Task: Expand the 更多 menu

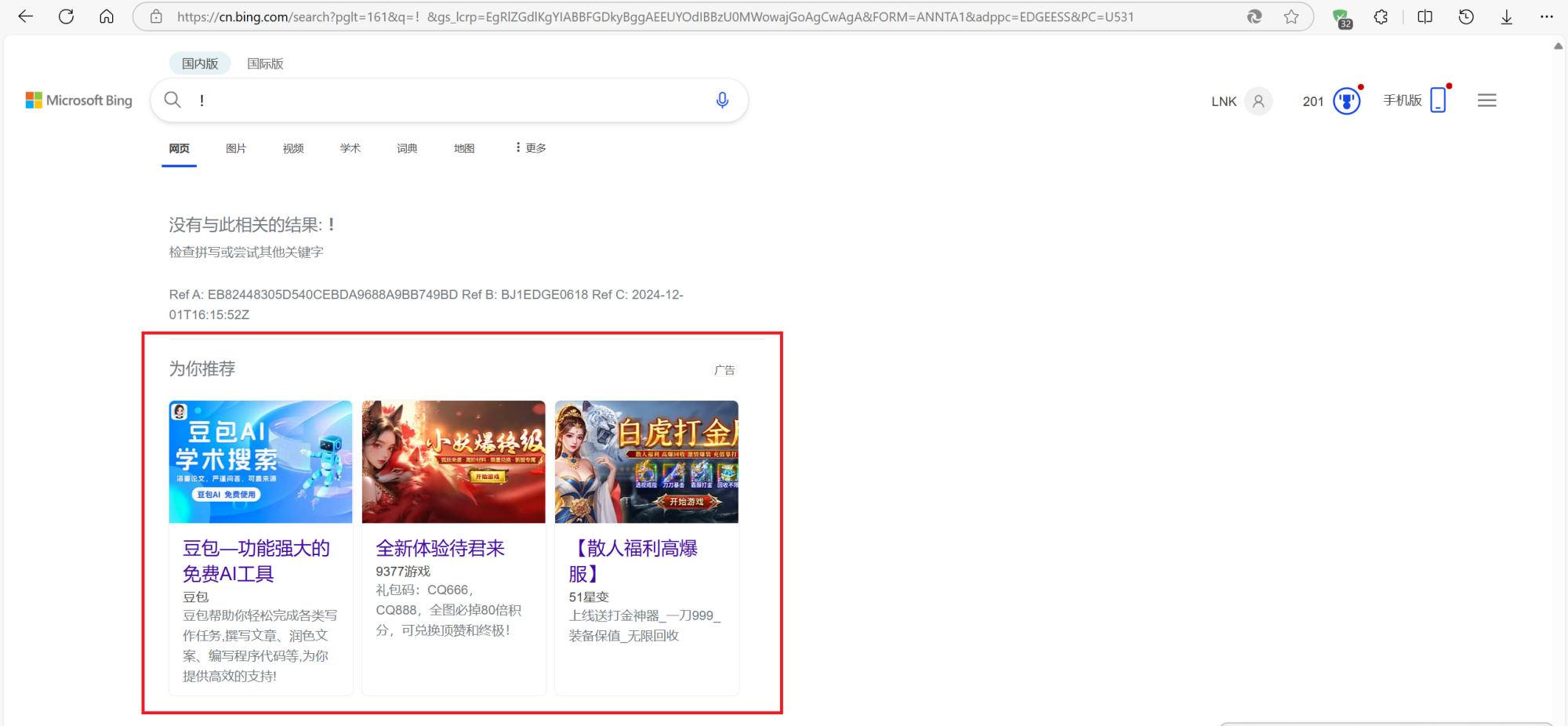Action: pyautogui.click(x=531, y=147)
